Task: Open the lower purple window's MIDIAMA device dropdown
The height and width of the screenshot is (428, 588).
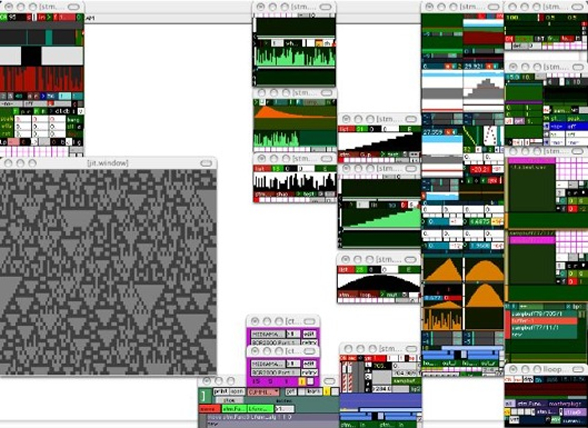Action: coord(268,364)
